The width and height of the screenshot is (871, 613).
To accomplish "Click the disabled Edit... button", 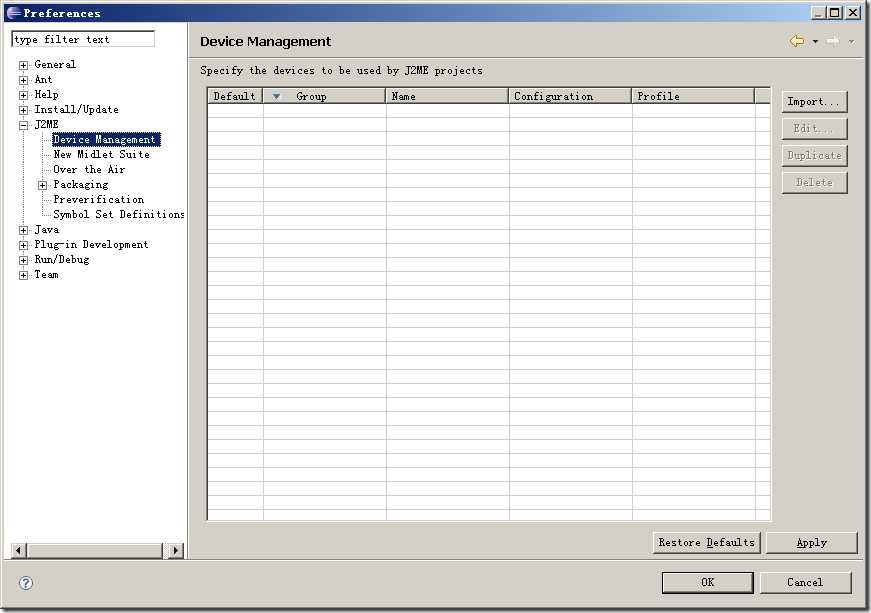I will pyautogui.click(x=814, y=128).
